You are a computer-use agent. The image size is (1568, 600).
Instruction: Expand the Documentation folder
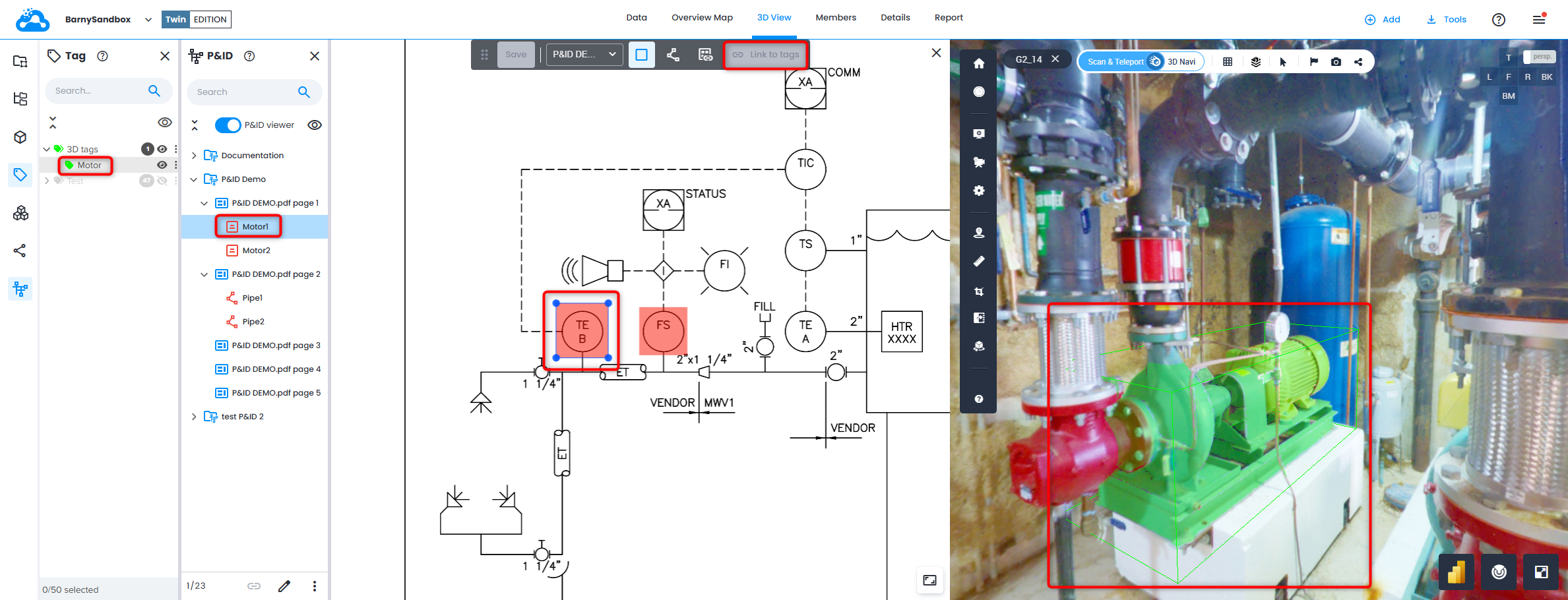pyautogui.click(x=194, y=156)
